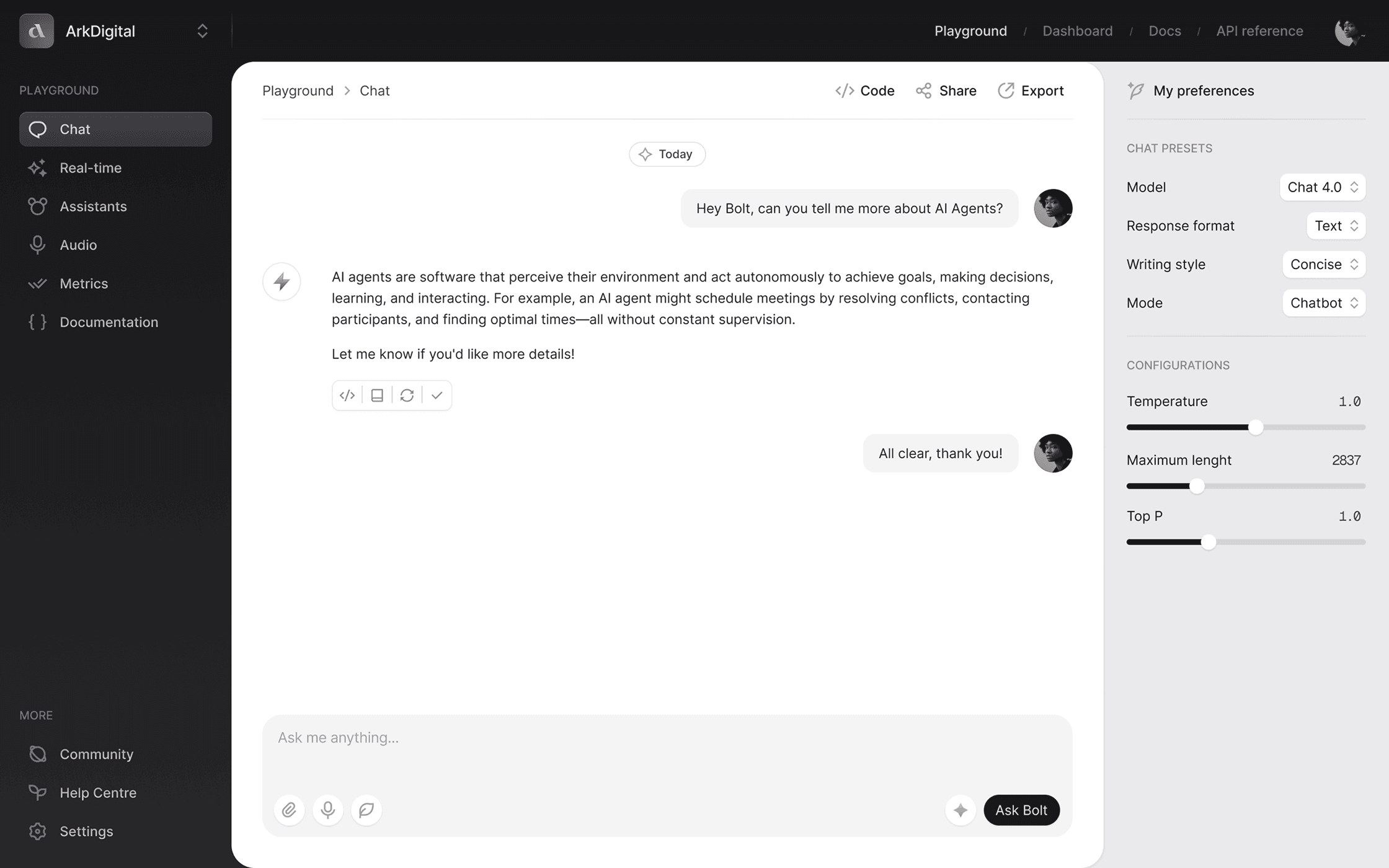Open Documentation section

coord(109,322)
